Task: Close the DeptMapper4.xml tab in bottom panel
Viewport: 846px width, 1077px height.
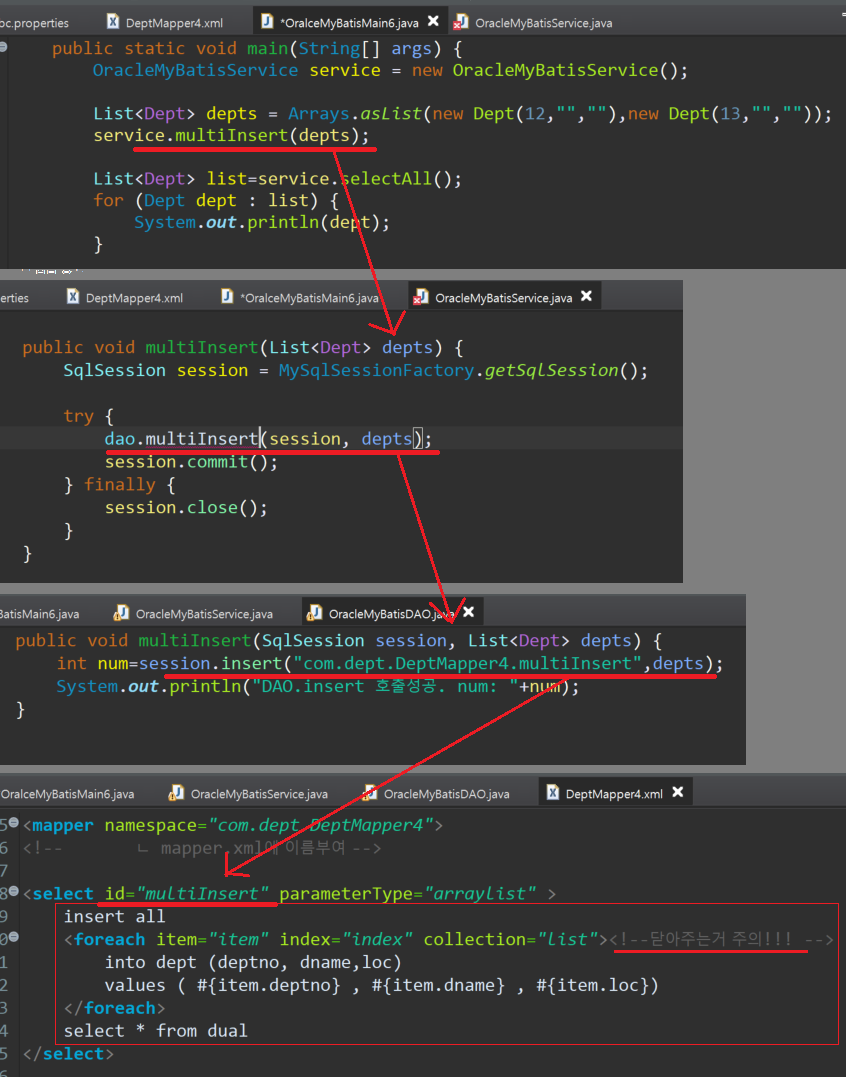Action: click(x=678, y=792)
